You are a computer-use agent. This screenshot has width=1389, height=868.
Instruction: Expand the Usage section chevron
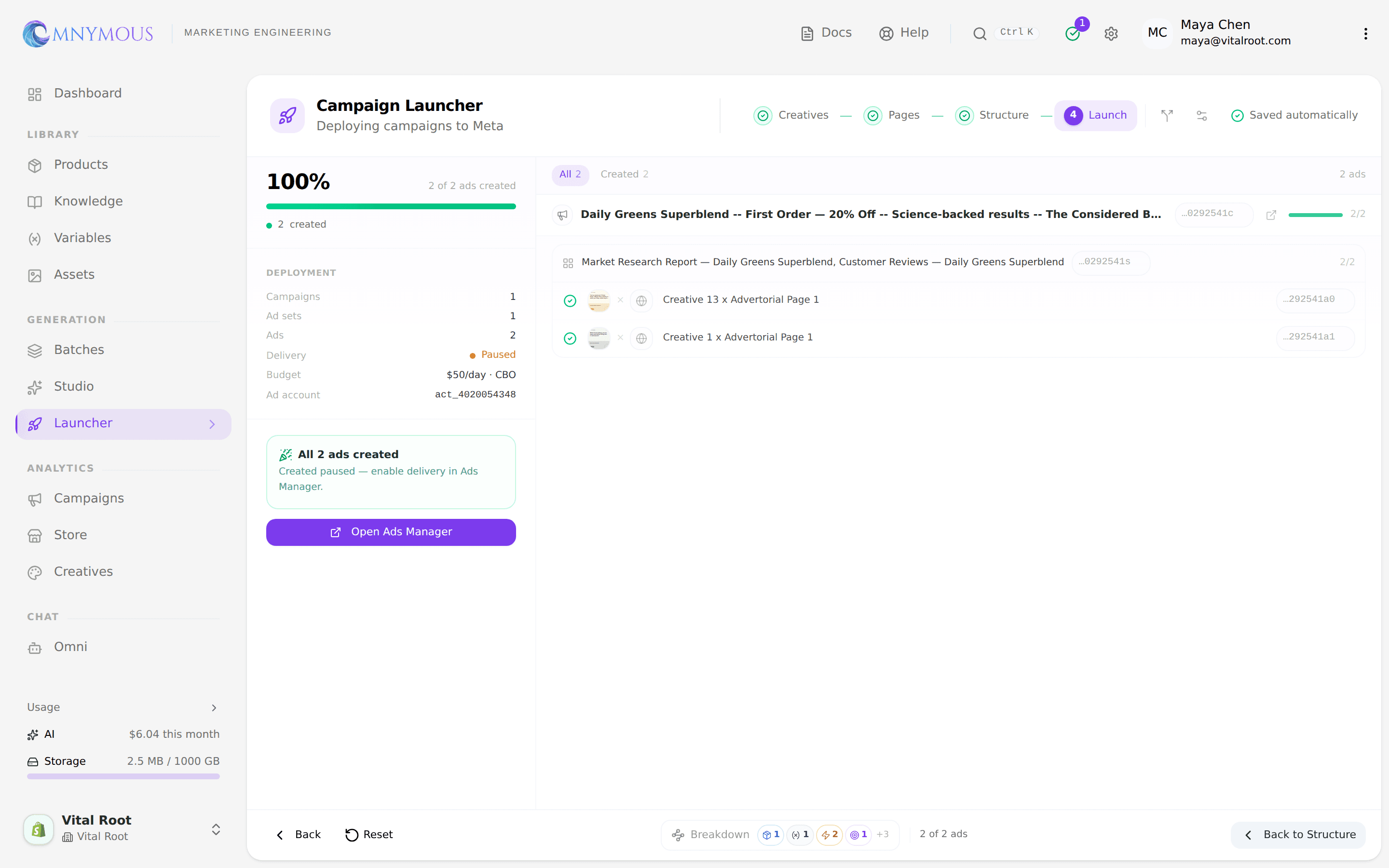tap(214, 708)
